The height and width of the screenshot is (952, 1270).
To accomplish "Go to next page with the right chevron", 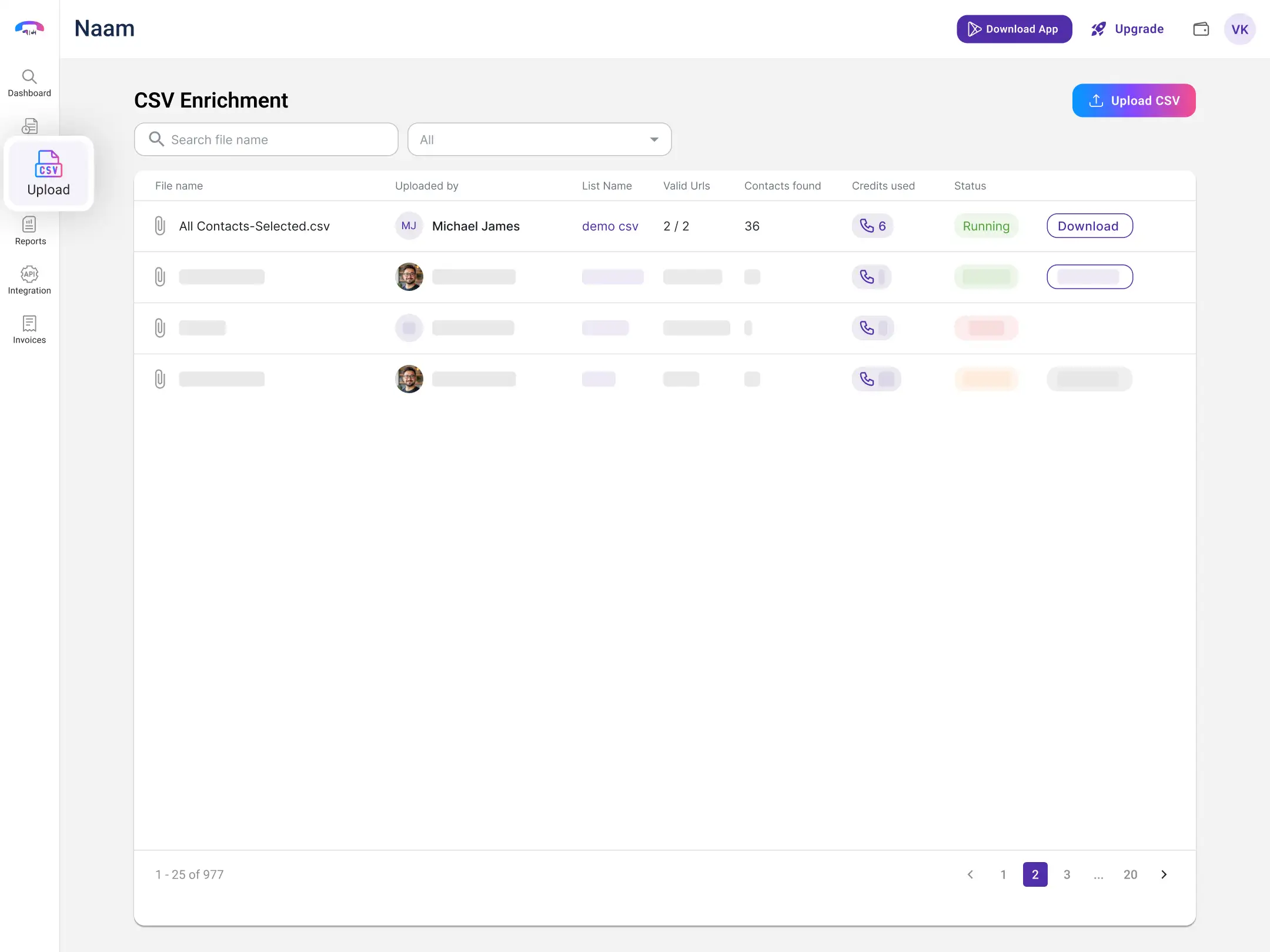I will (x=1164, y=874).
